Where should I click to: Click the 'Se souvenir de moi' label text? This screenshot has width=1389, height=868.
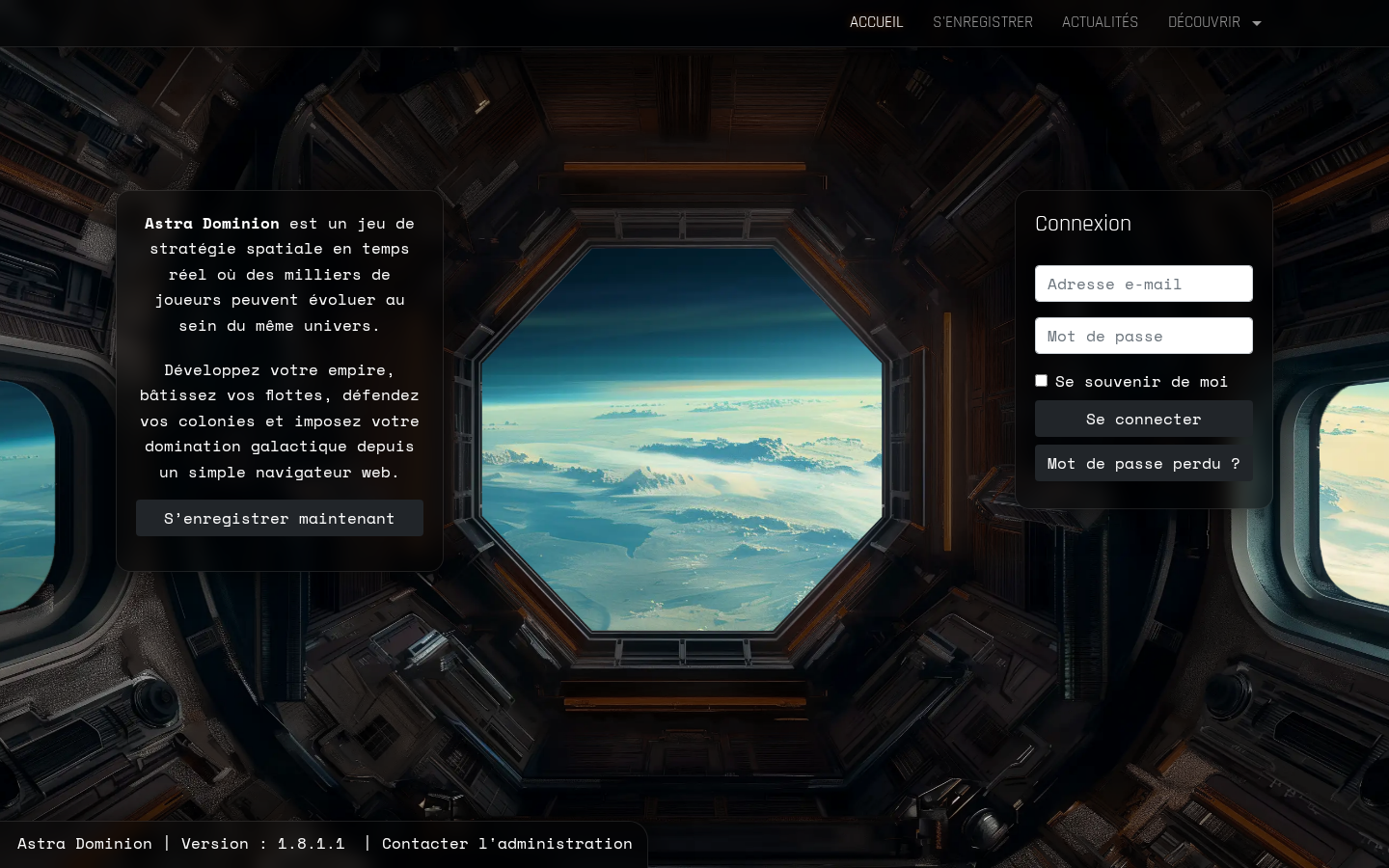[x=1141, y=382]
